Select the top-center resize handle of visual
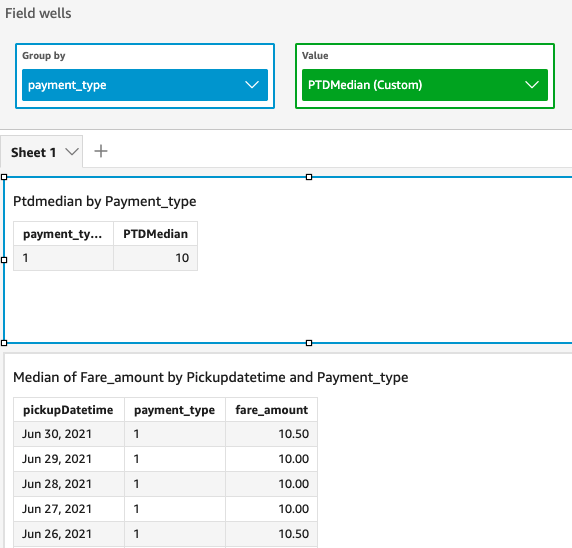Image resolution: width=572 pixels, height=548 pixels. (309, 177)
